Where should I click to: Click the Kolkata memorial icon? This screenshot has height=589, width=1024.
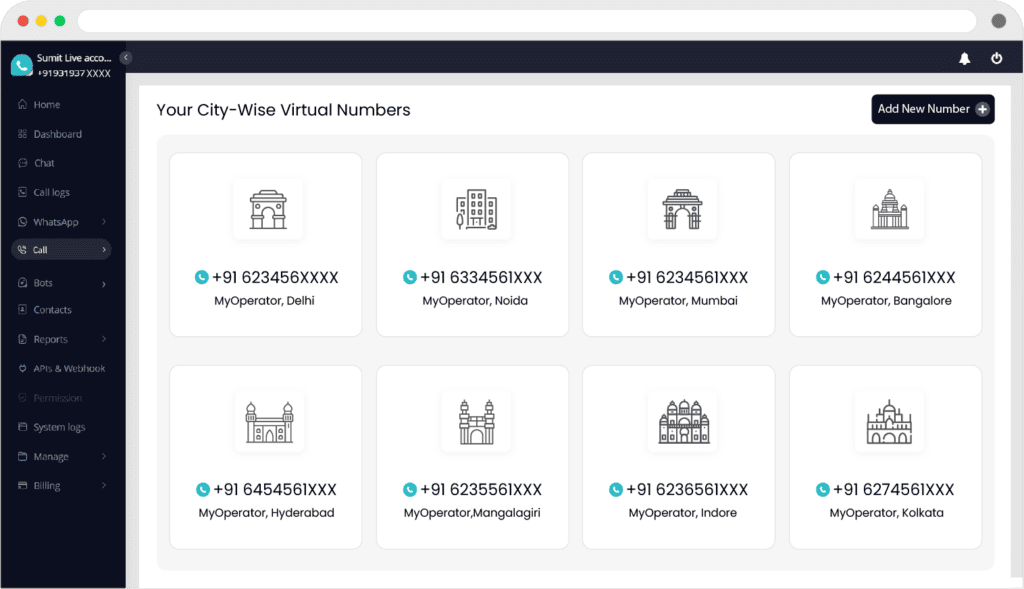point(889,422)
